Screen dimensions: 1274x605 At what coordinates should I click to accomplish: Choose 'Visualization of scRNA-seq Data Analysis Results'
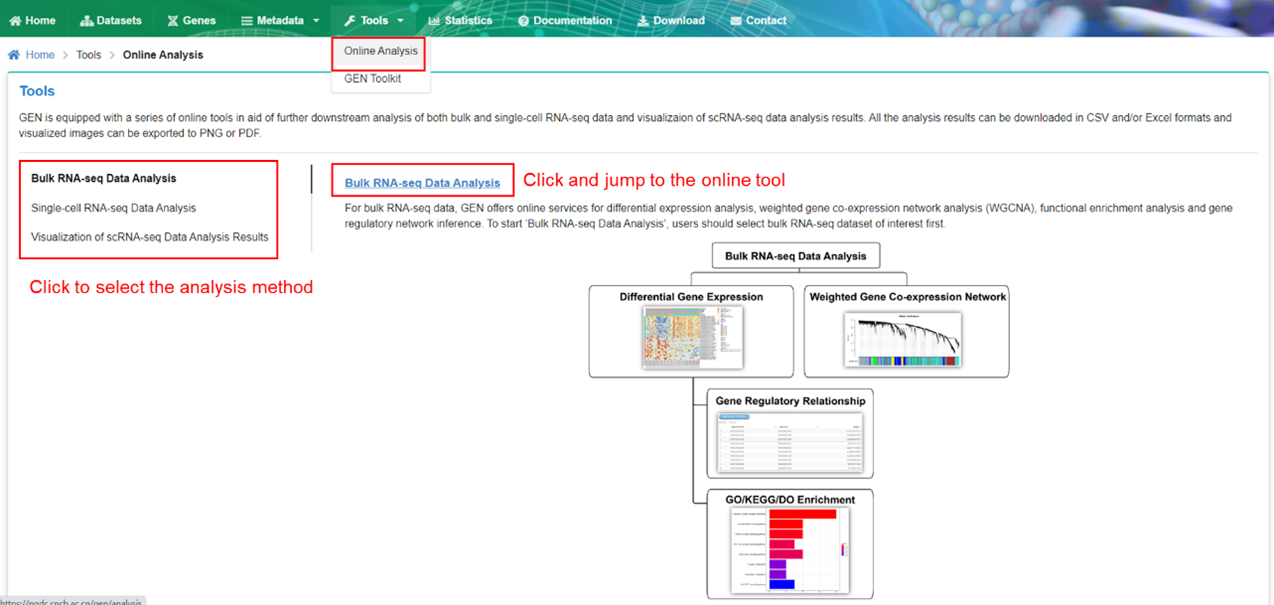pos(148,237)
